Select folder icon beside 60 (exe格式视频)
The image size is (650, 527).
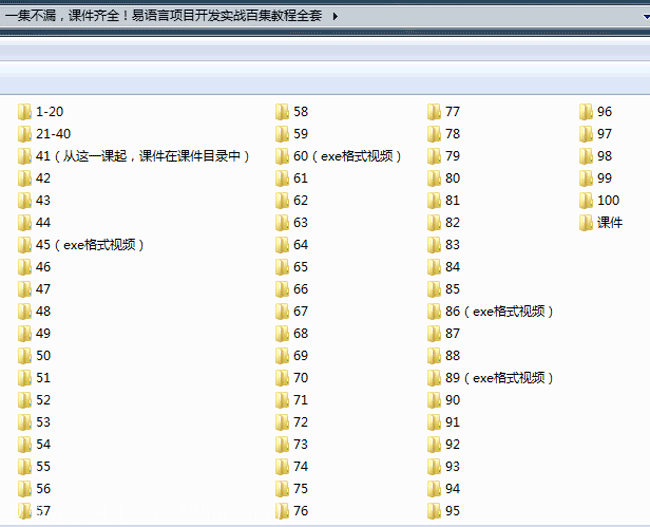pos(282,156)
